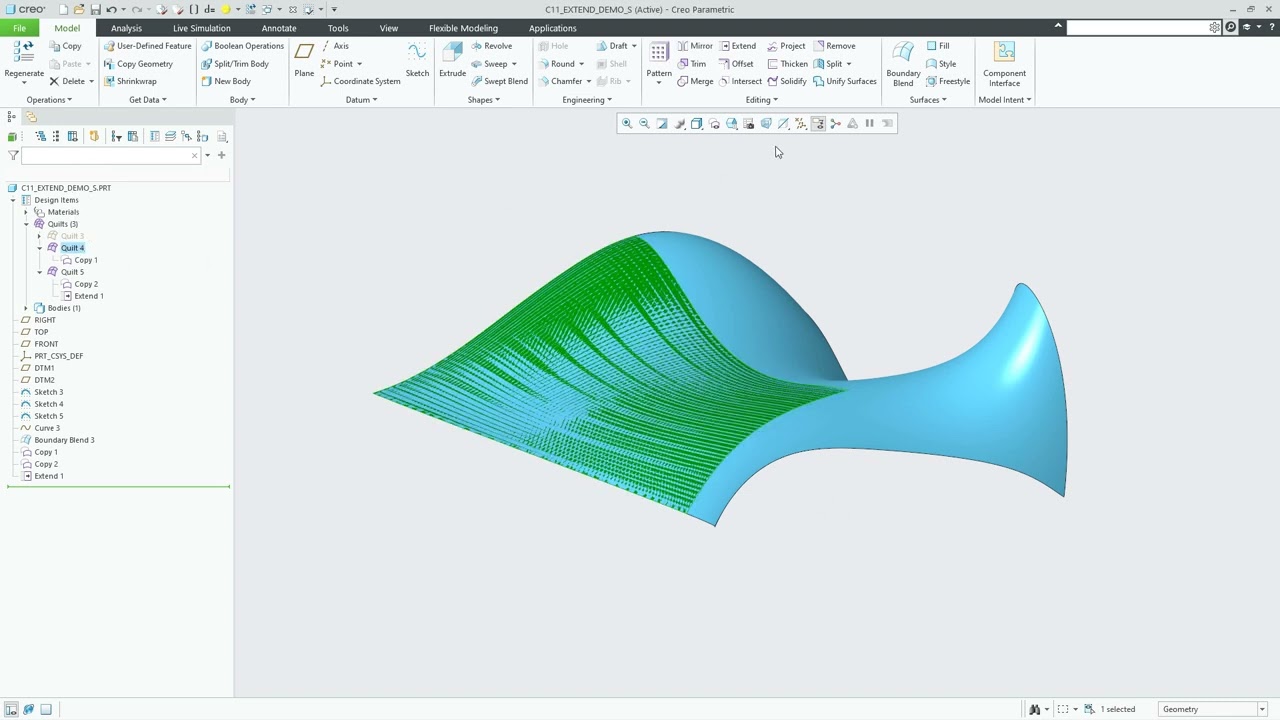The height and width of the screenshot is (720, 1280).
Task: Zoom in using graphics toolbar magnifier
Action: click(627, 124)
